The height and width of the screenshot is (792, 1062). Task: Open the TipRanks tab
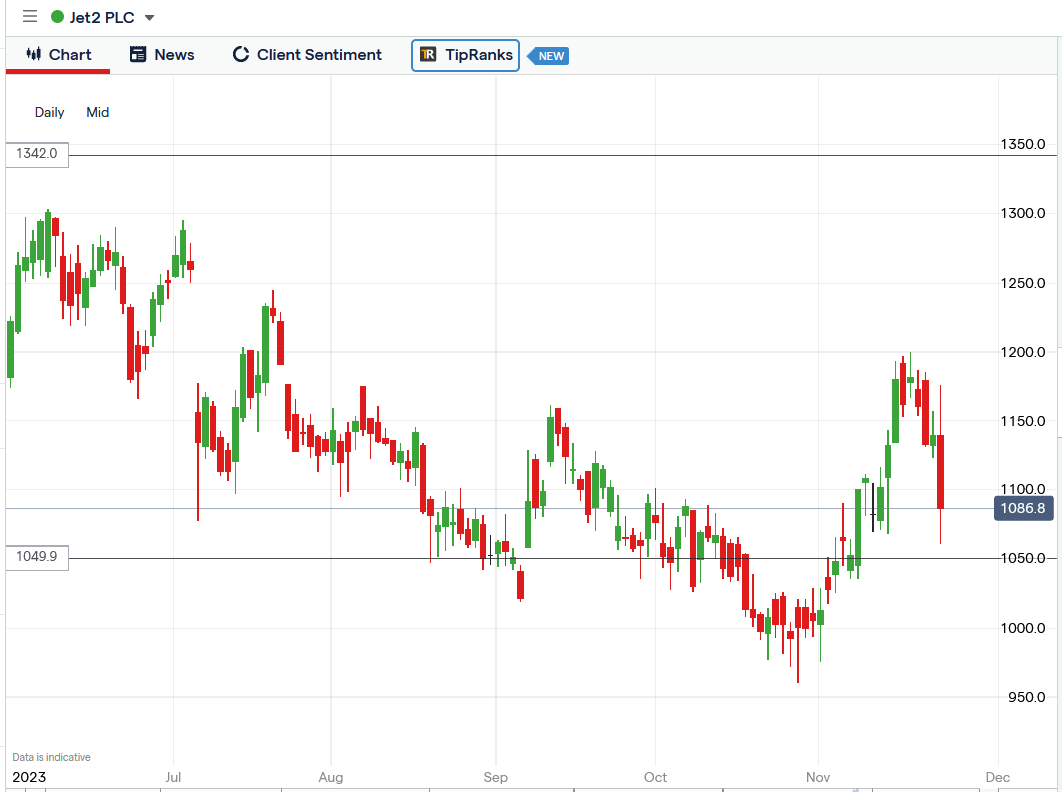pyautogui.click(x=465, y=55)
